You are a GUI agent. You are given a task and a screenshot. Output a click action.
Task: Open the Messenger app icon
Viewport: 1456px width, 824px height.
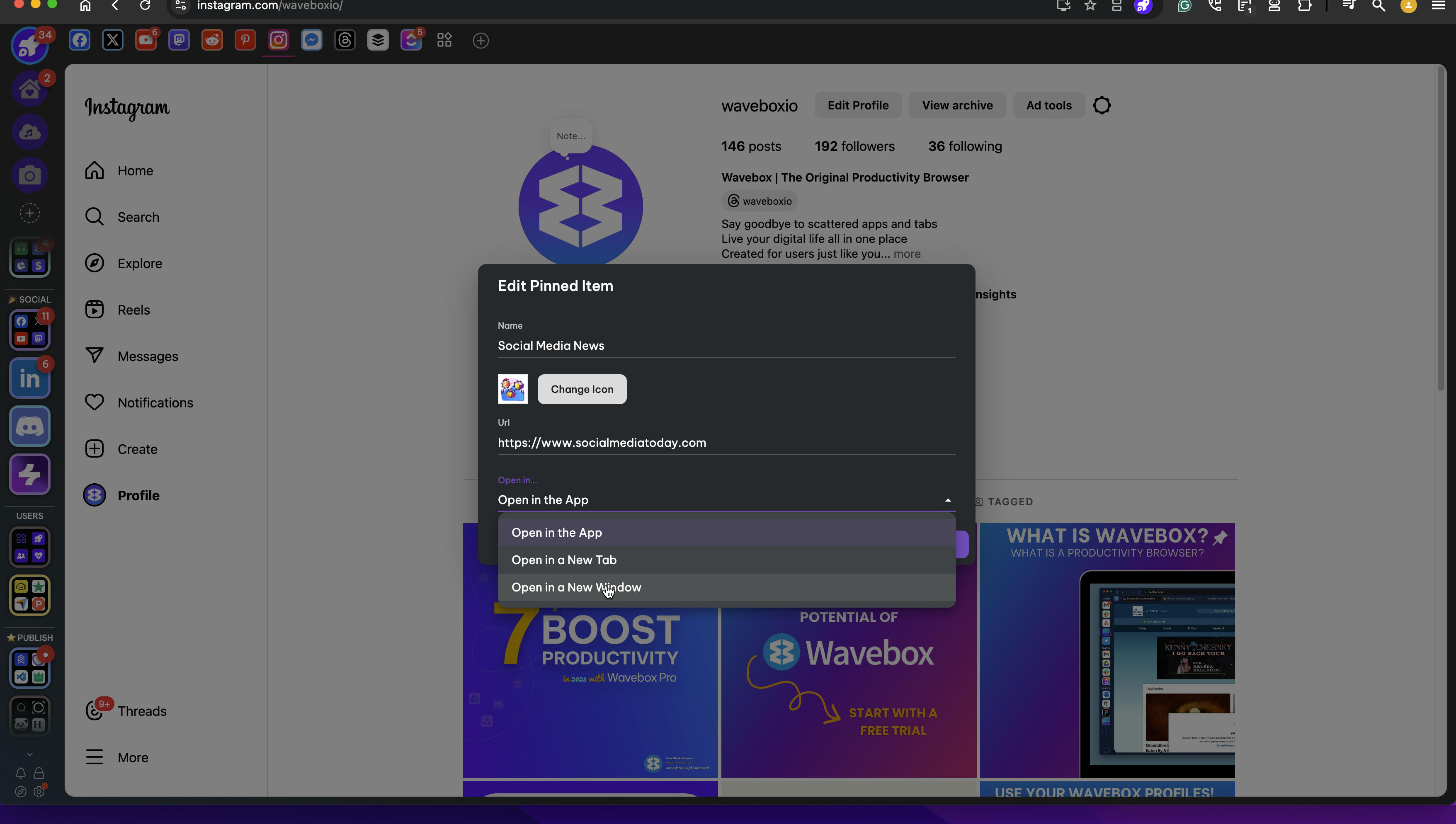312,40
